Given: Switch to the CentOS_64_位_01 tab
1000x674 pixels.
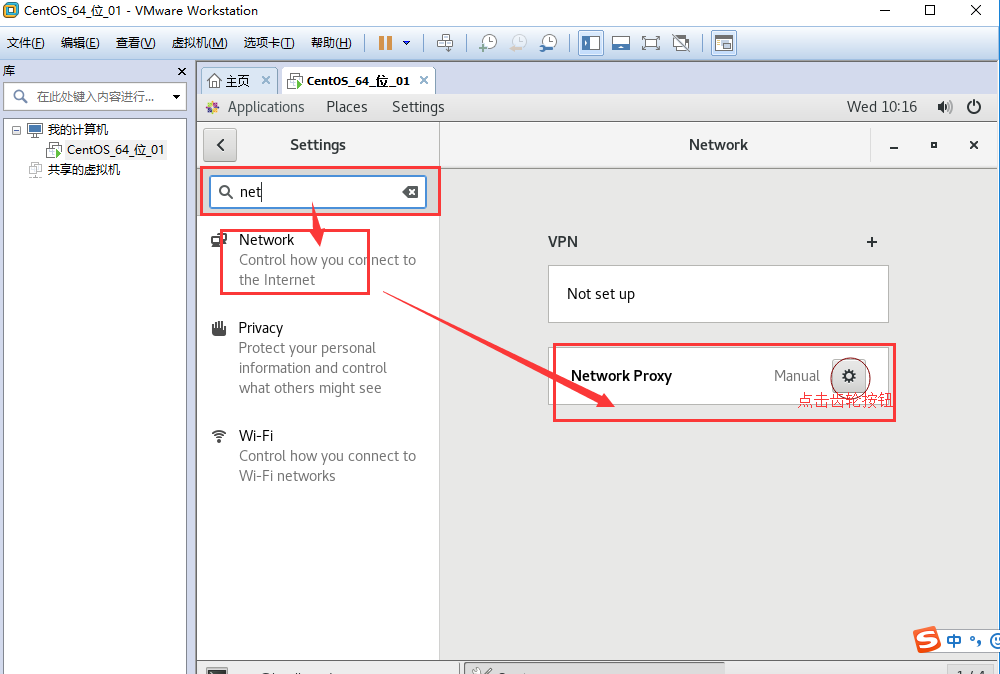Looking at the screenshot, I should 358,81.
